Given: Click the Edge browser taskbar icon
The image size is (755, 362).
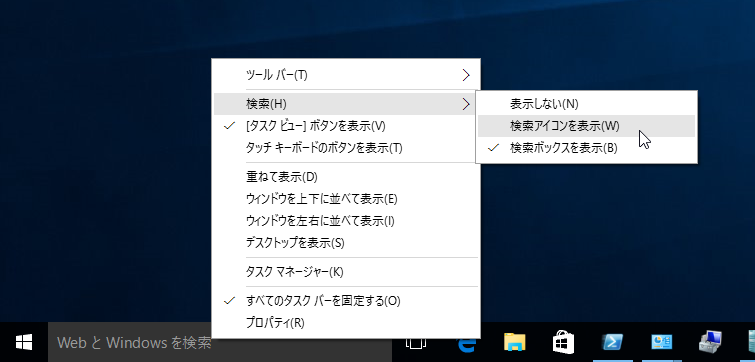Looking at the screenshot, I should click(x=466, y=344).
